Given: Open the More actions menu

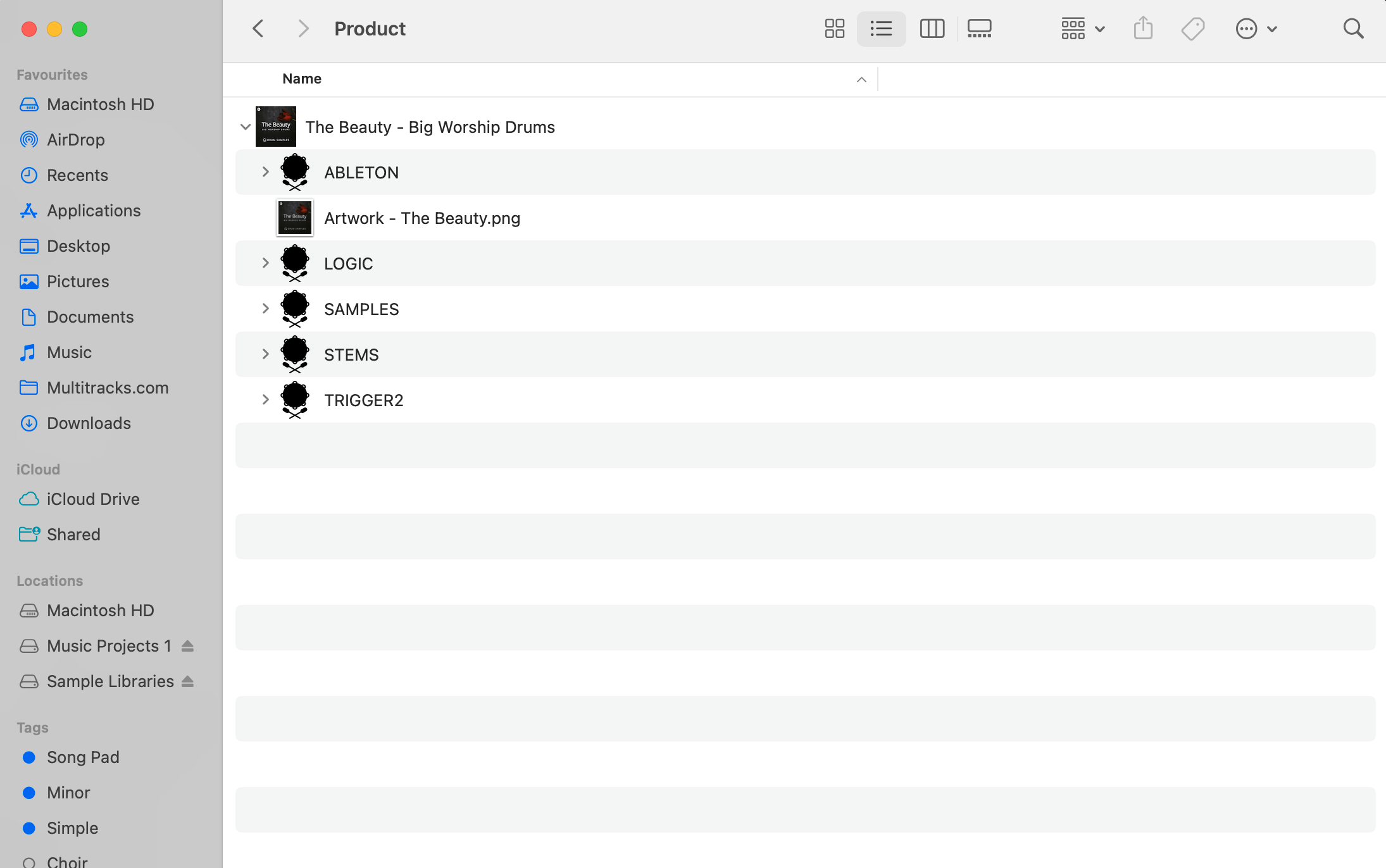Looking at the screenshot, I should click(x=1256, y=28).
